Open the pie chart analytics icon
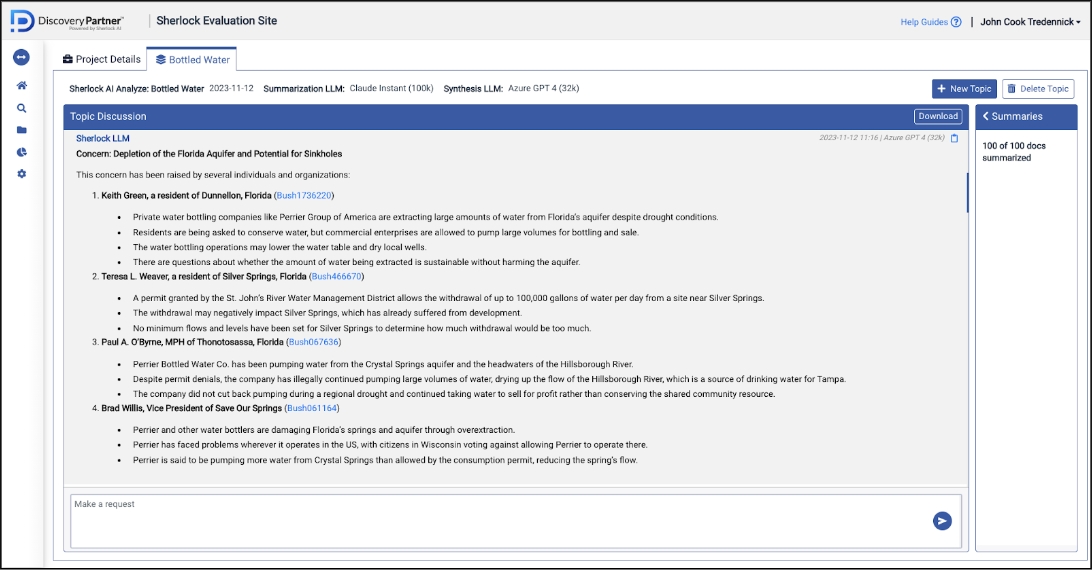 tap(22, 152)
